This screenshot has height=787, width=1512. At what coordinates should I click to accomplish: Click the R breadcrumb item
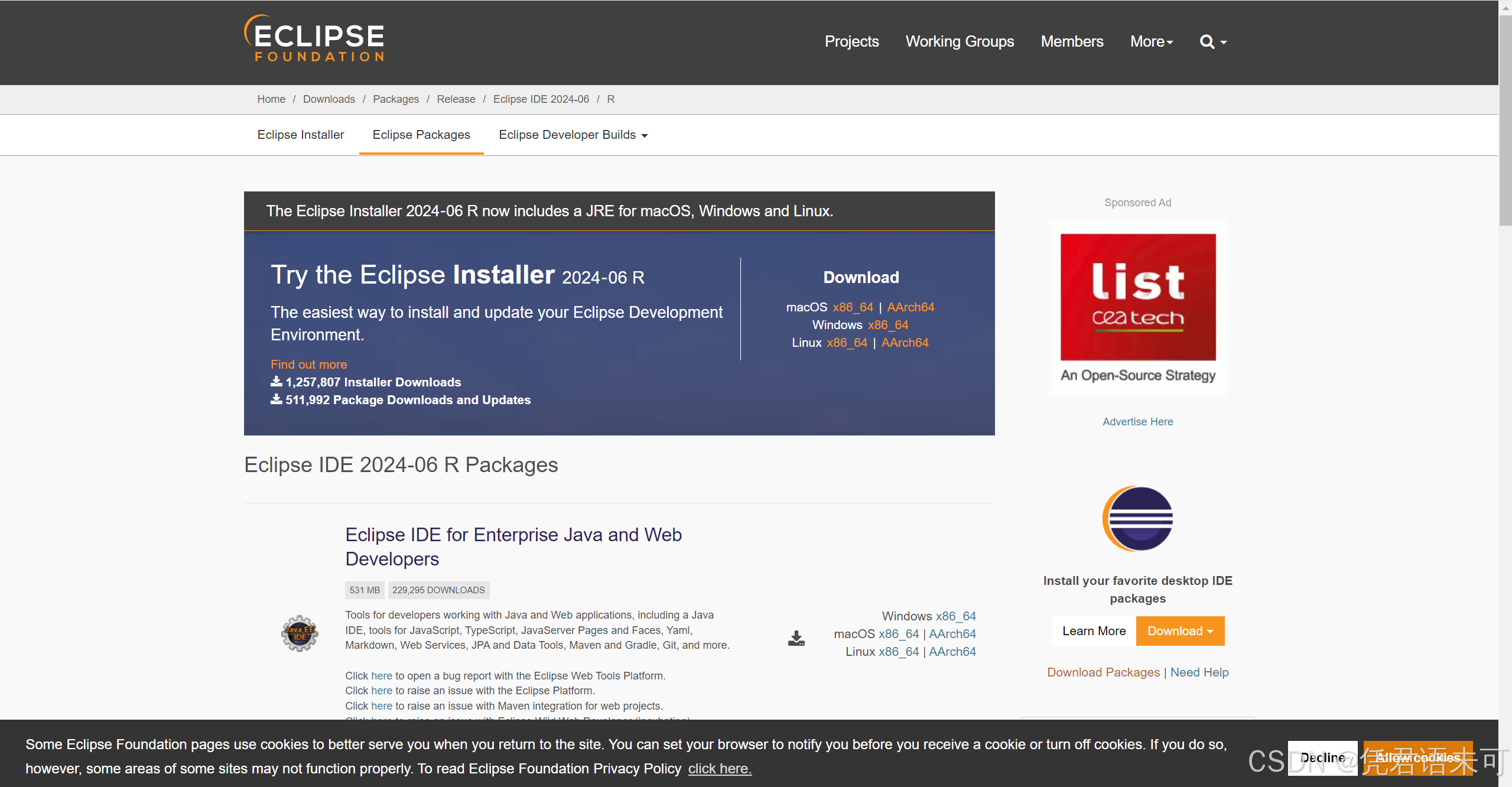coord(611,99)
